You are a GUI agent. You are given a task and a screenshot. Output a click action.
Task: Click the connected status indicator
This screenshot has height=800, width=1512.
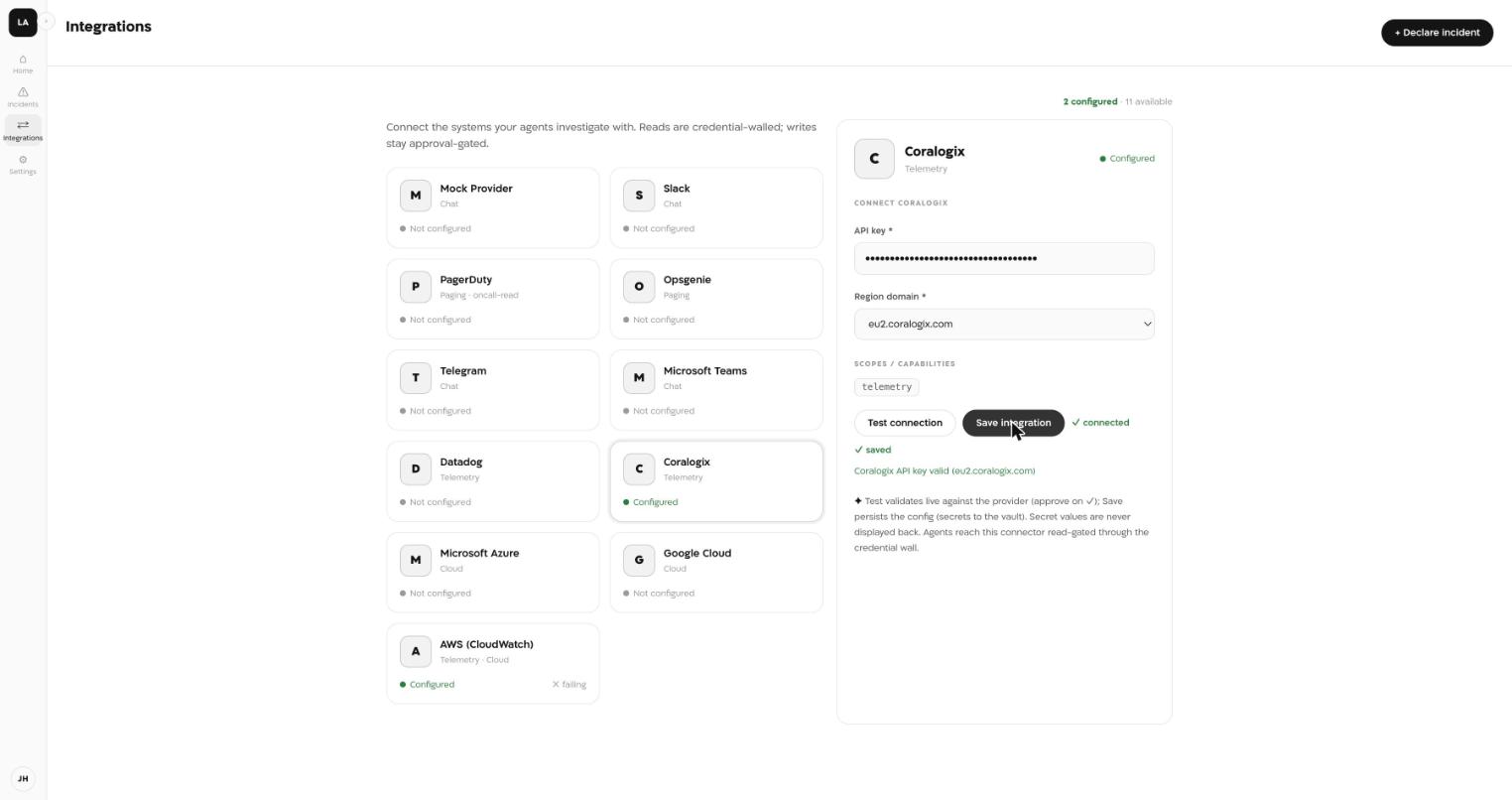click(x=1100, y=423)
